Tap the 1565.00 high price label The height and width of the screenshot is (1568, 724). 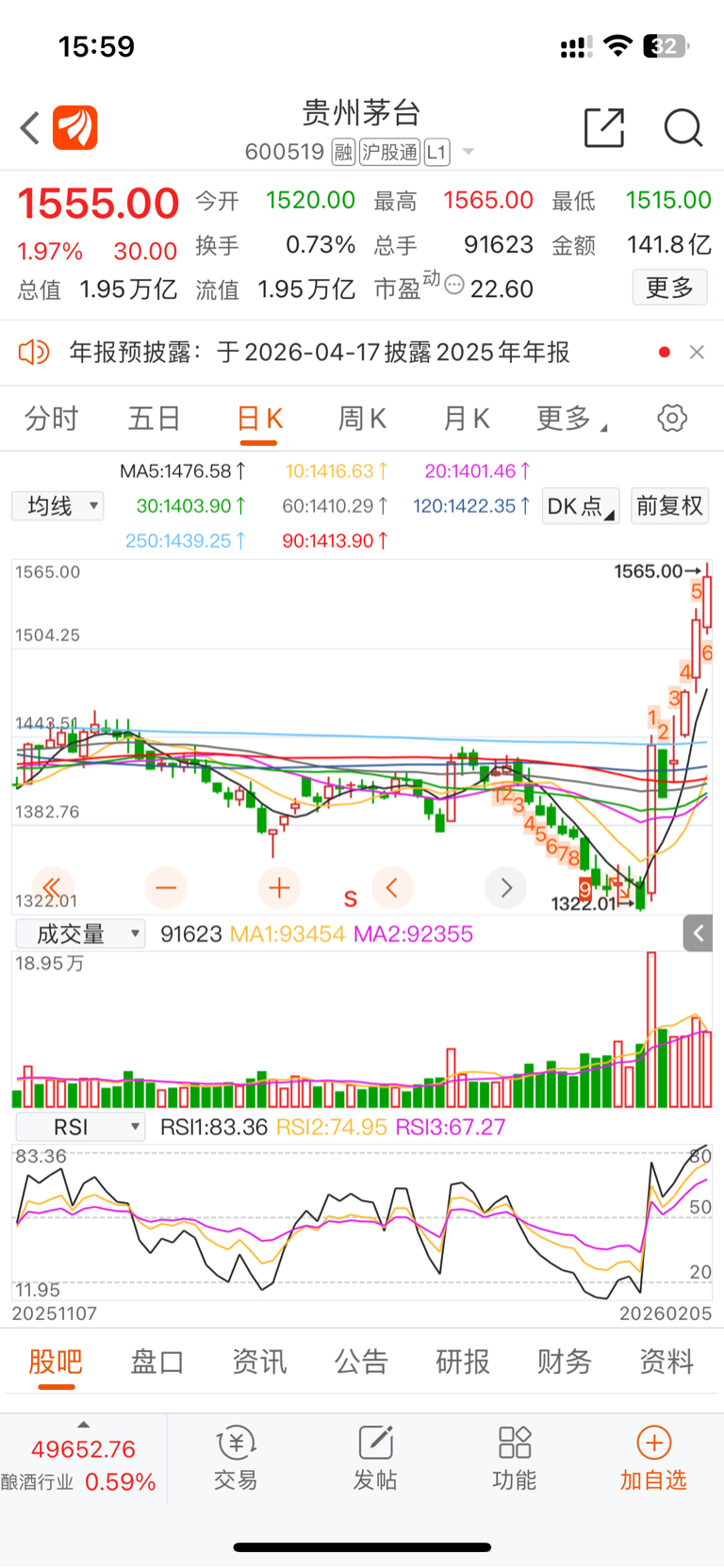[x=648, y=570]
